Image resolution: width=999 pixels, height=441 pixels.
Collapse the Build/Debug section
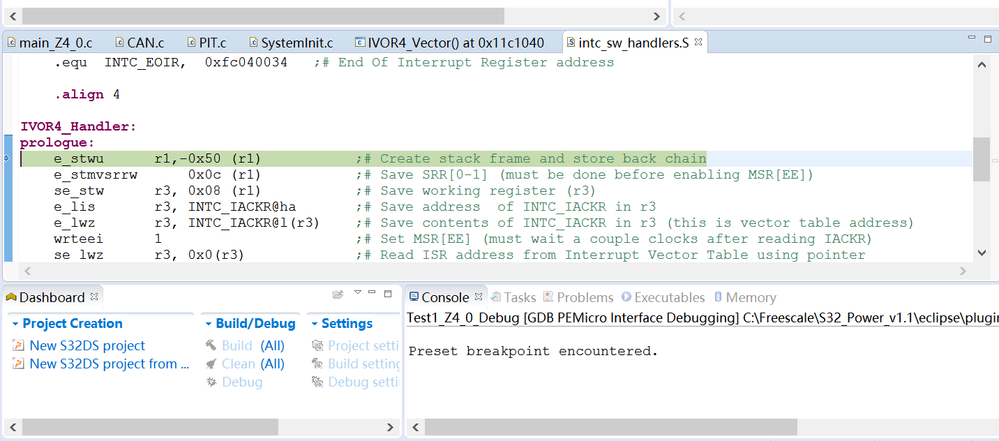(207, 324)
